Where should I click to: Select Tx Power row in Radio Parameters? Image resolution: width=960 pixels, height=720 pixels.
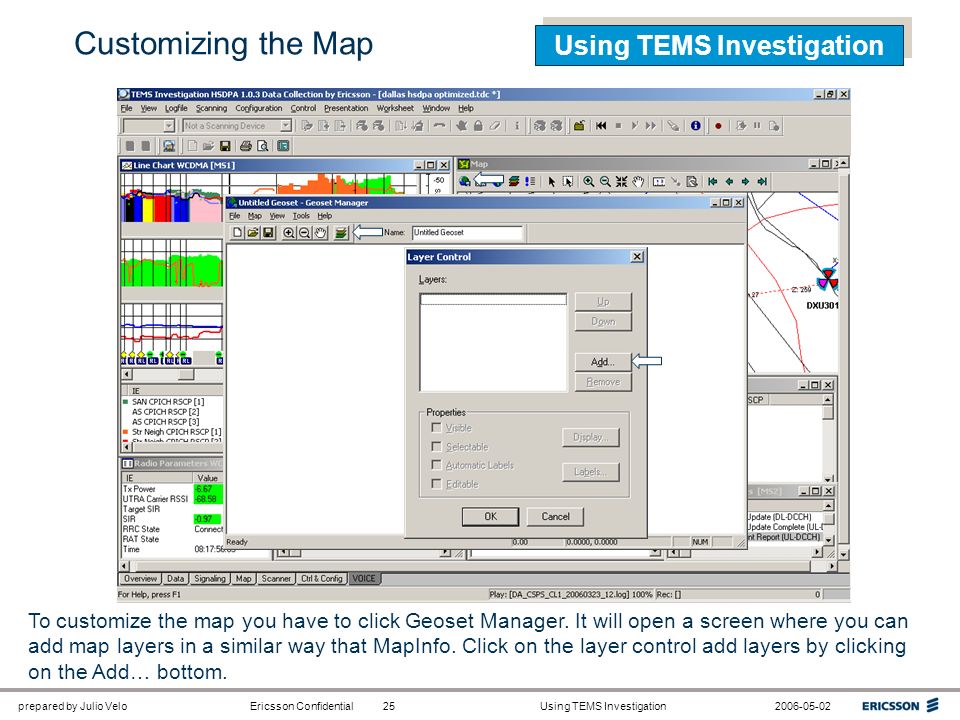[172, 489]
